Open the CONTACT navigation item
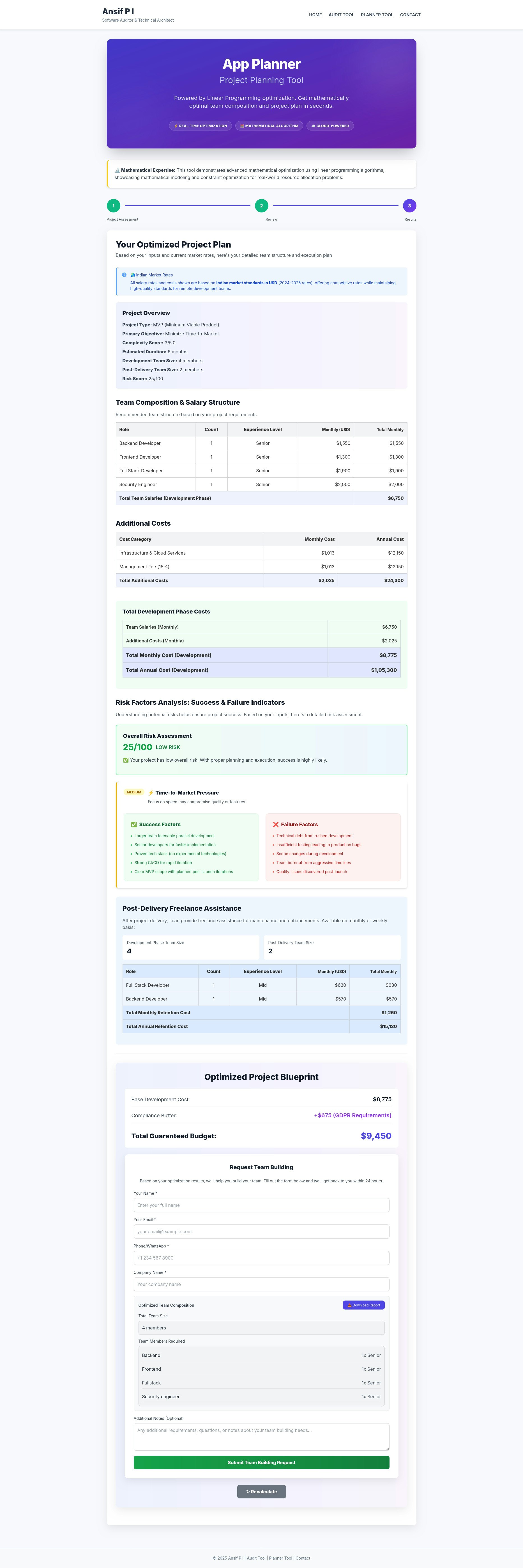 pos(410,15)
